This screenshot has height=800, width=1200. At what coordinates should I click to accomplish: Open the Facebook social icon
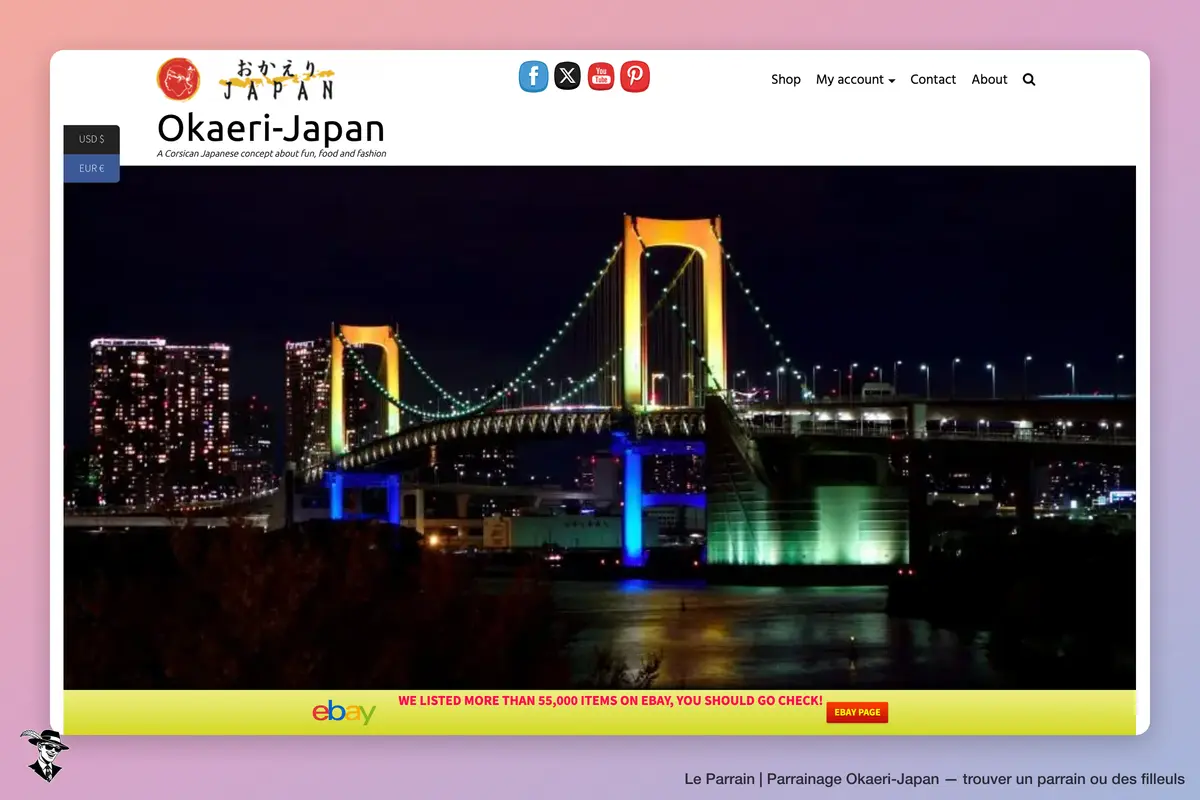point(533,76)
